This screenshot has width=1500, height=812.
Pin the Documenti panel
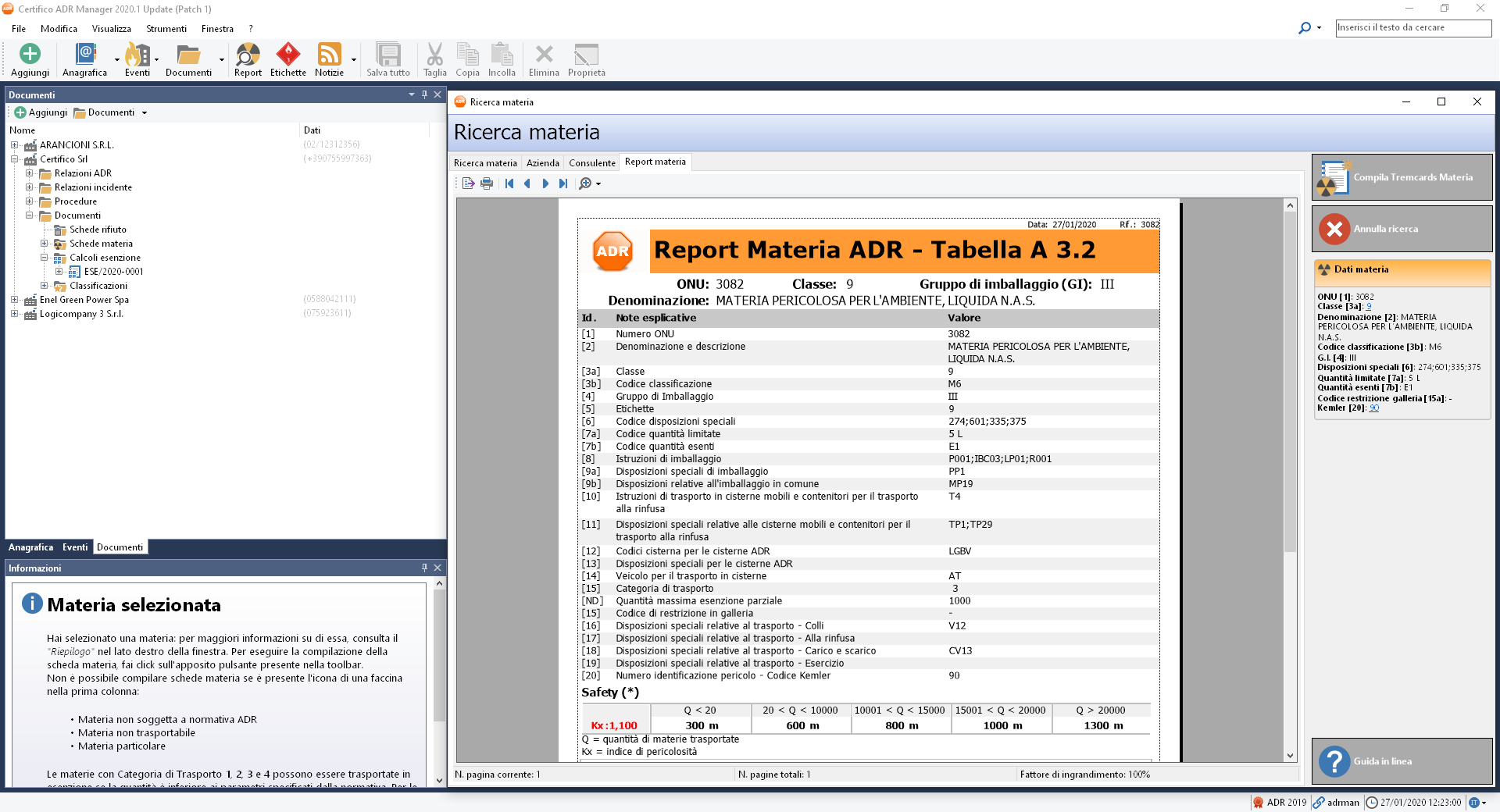[x=424, y=94]
